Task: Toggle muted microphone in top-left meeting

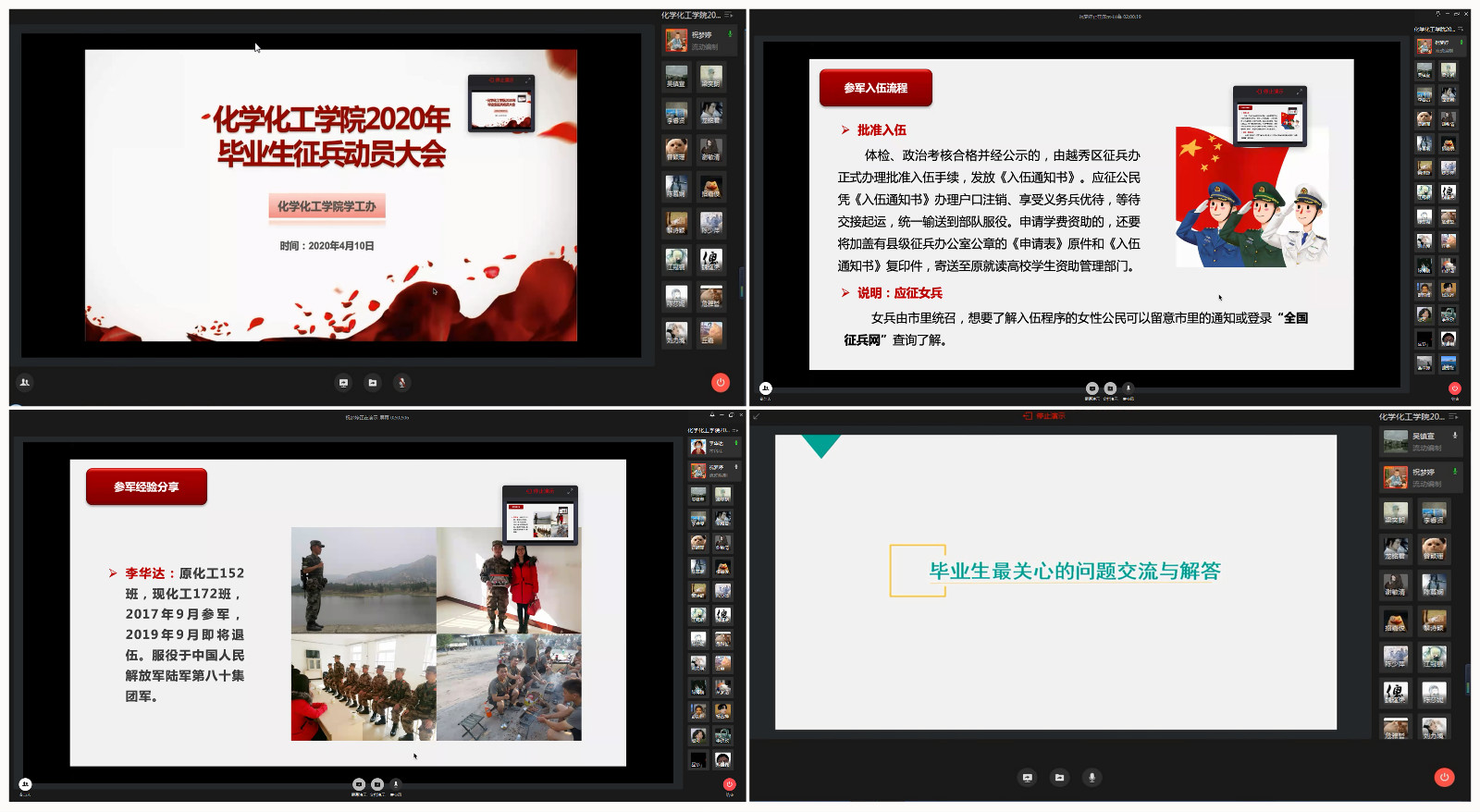Action: 401,383
